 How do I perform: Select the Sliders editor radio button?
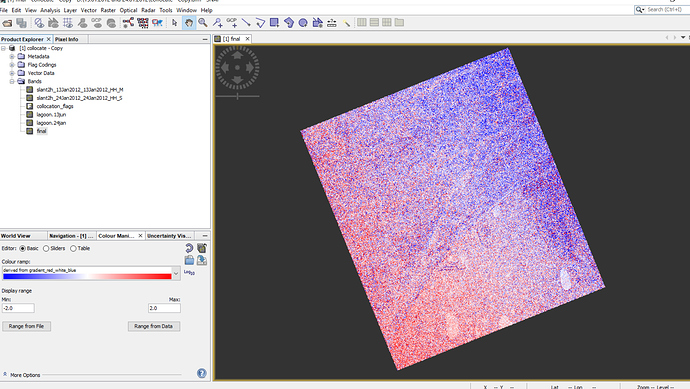click(x=46, y=249)
